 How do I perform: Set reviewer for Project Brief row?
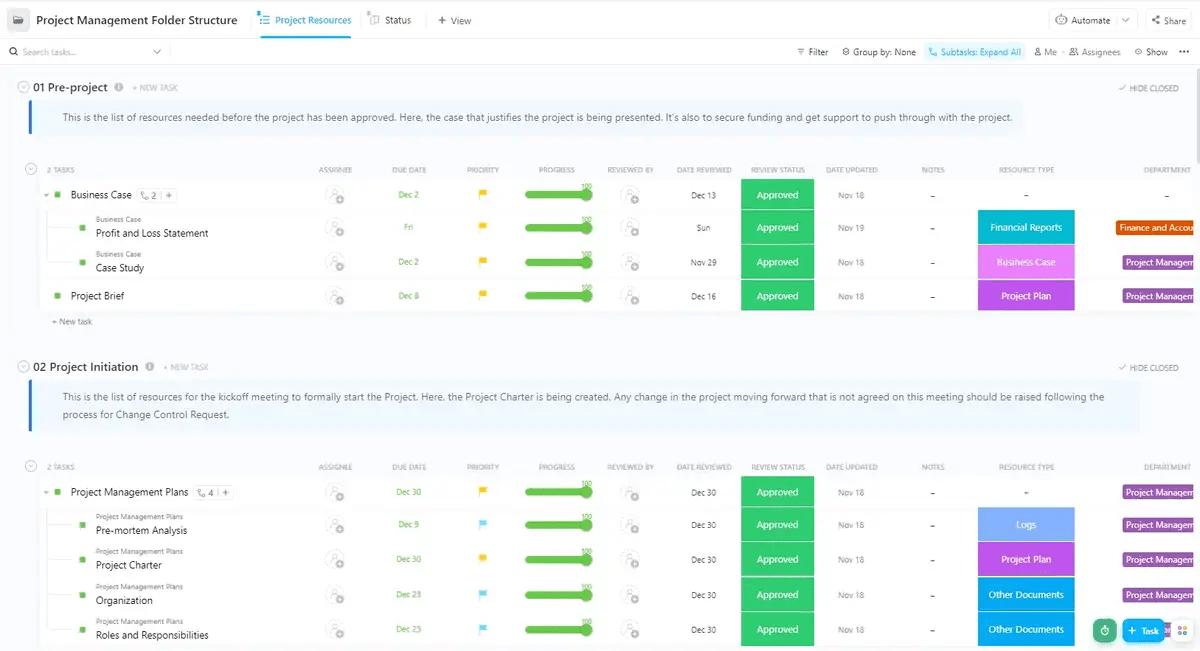[x=630, y=296]
